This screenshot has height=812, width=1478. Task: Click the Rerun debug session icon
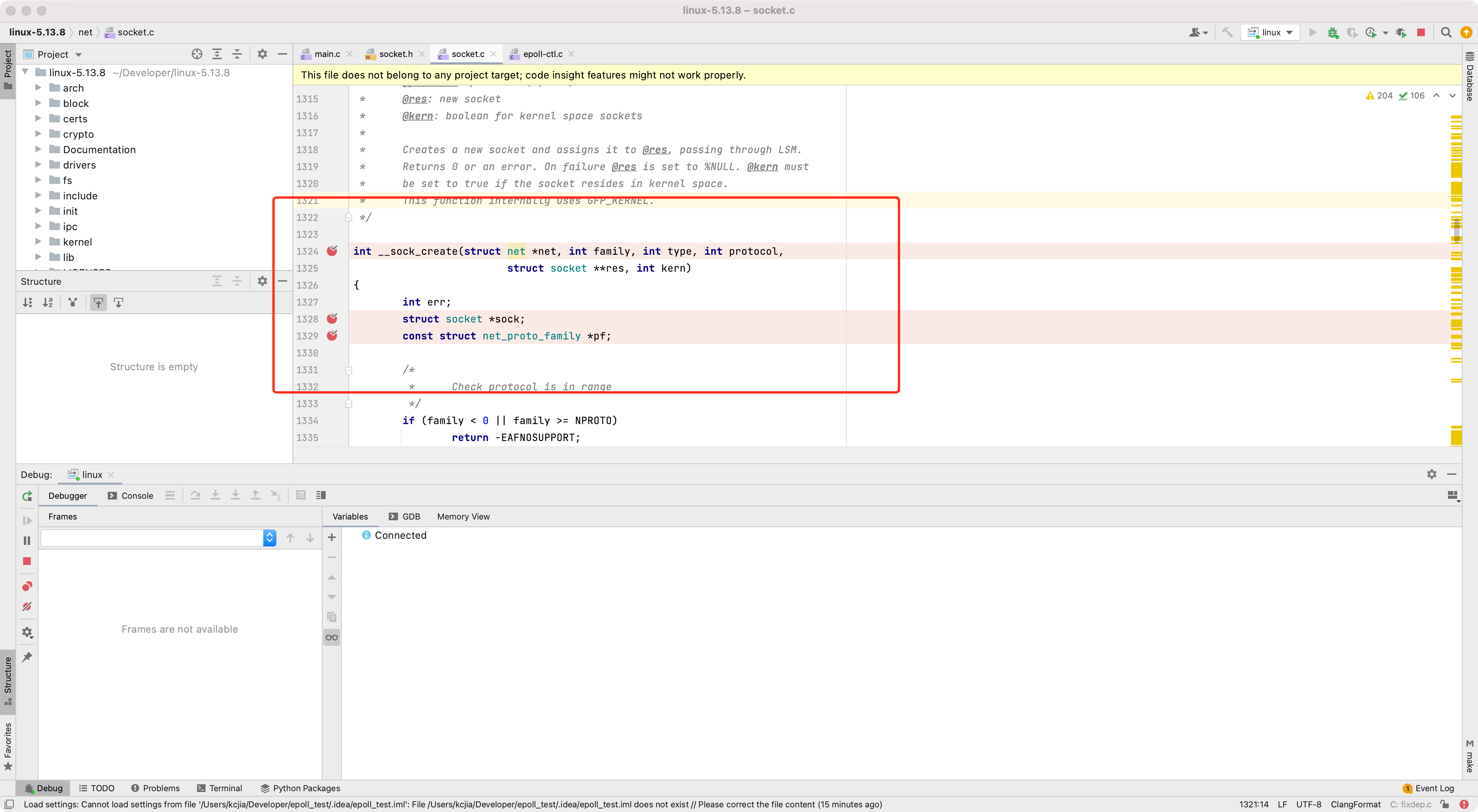[27, 496]
